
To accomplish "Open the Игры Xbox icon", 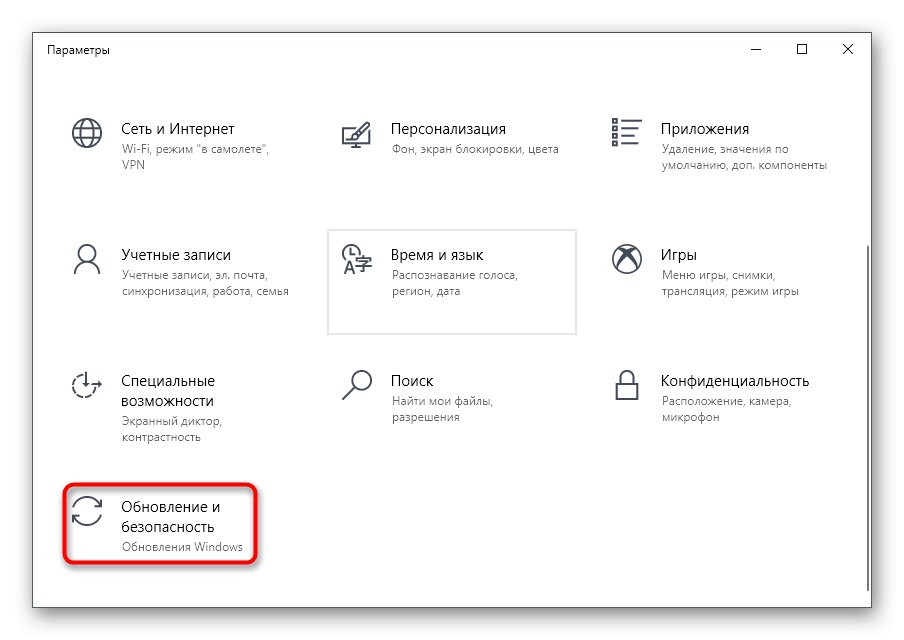I will click(x=627, y=259).
